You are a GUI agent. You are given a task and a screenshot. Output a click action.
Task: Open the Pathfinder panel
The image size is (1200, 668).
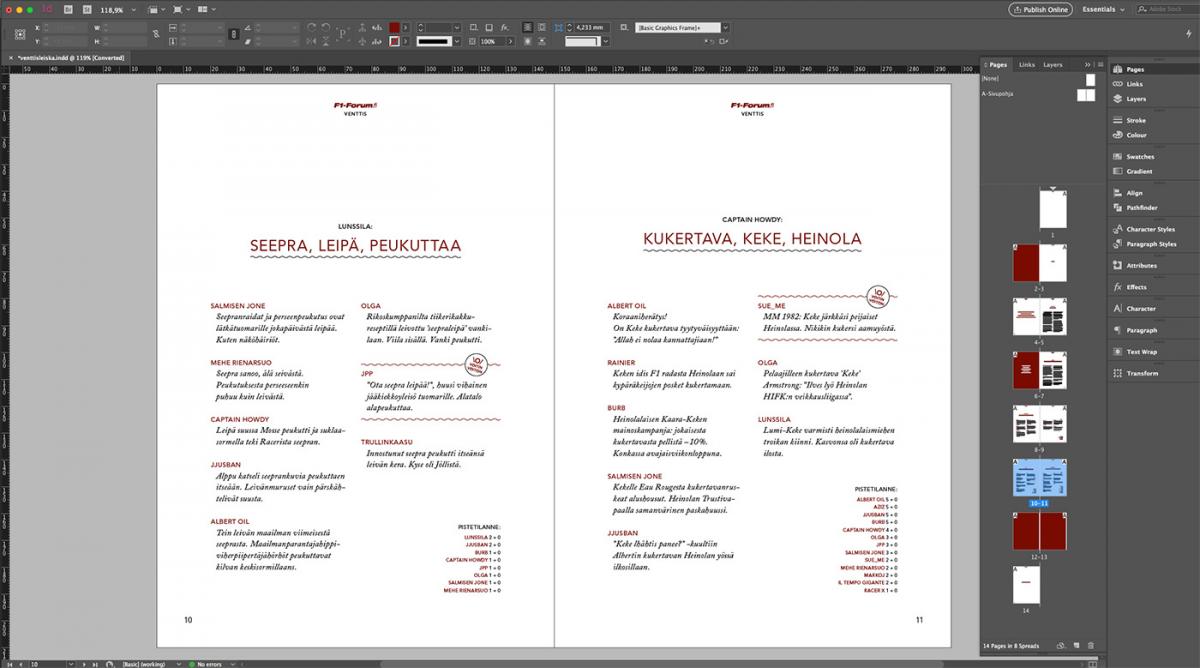[1141, 208]
